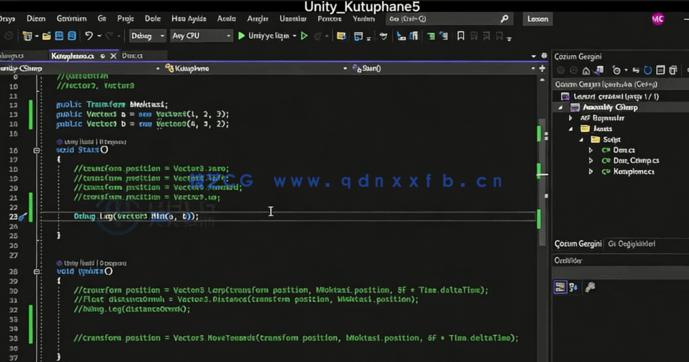This screenshot has height=362, width=689.
Task: Click the split editor plus icon
Action: pyautogui.click(x=542, y=69)
